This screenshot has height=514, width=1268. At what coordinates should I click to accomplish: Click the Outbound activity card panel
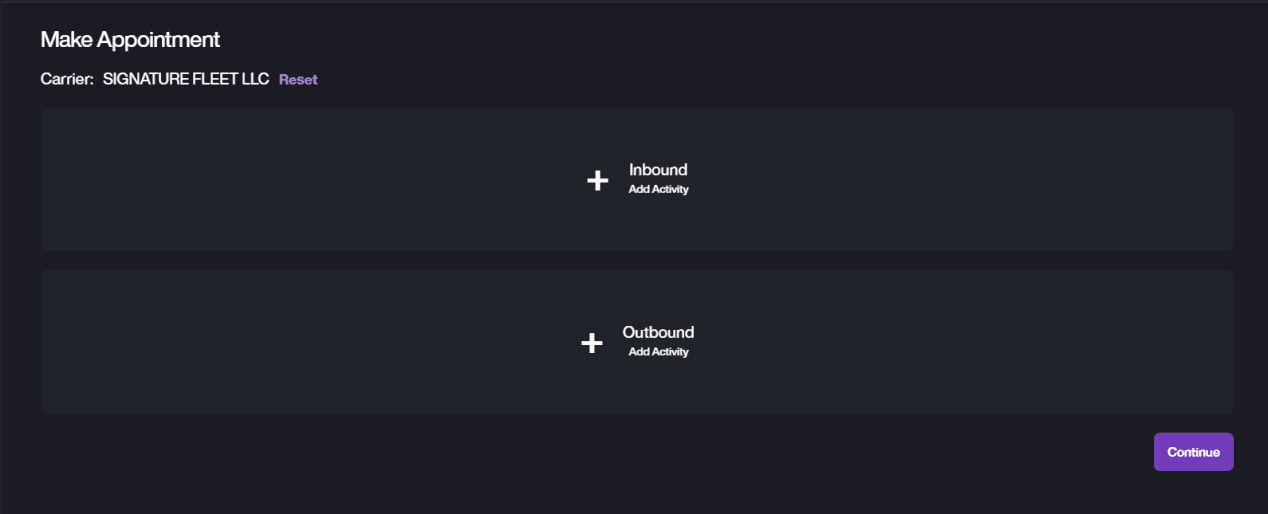[x=300, y=342]
